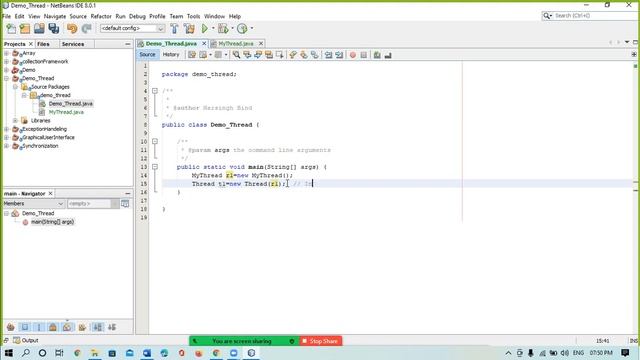
Task: Expand the Libraries node
Action: click(15, 120)
